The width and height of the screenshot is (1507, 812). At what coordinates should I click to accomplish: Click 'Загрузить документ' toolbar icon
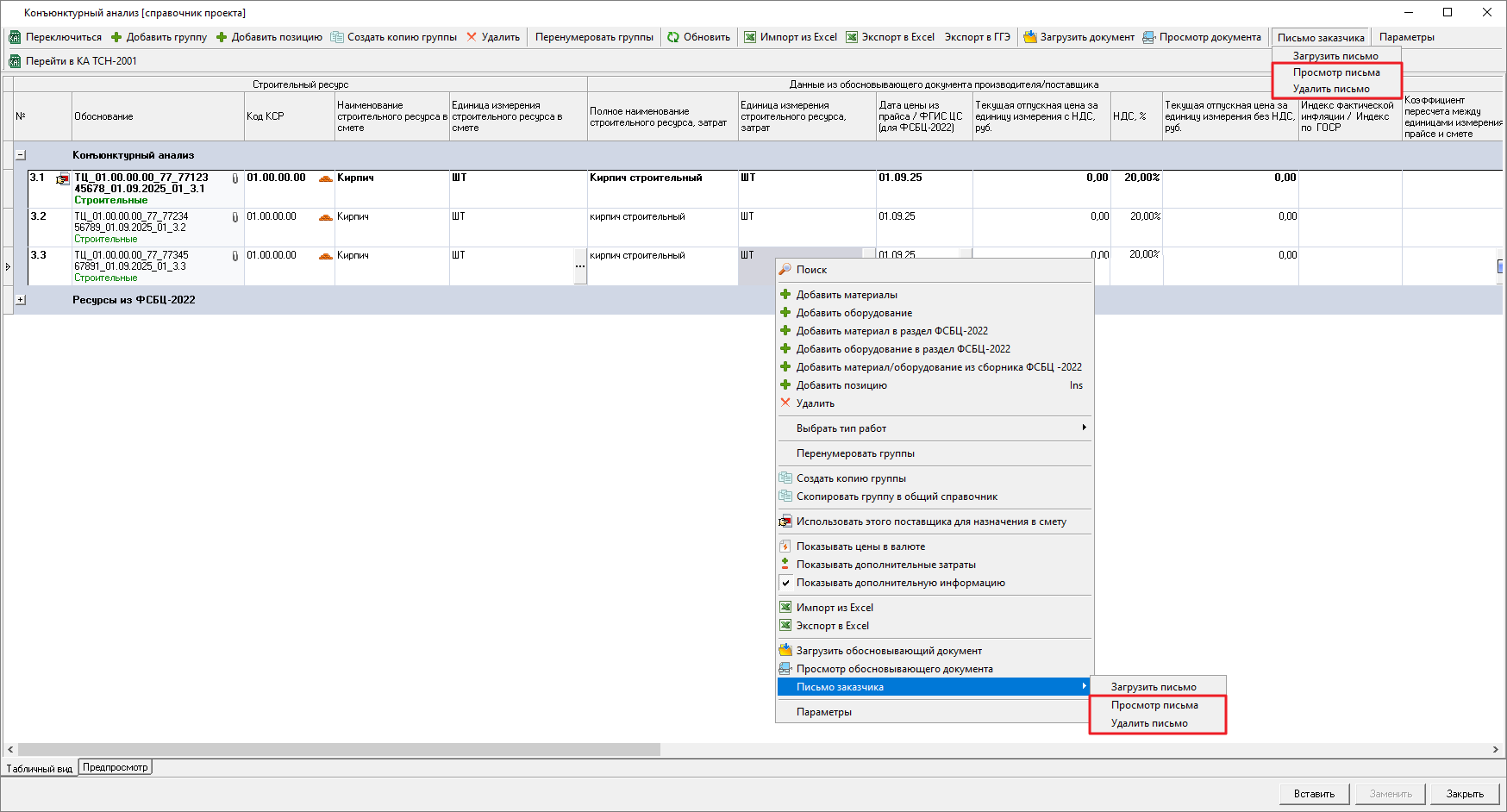tap(1029, 37)
